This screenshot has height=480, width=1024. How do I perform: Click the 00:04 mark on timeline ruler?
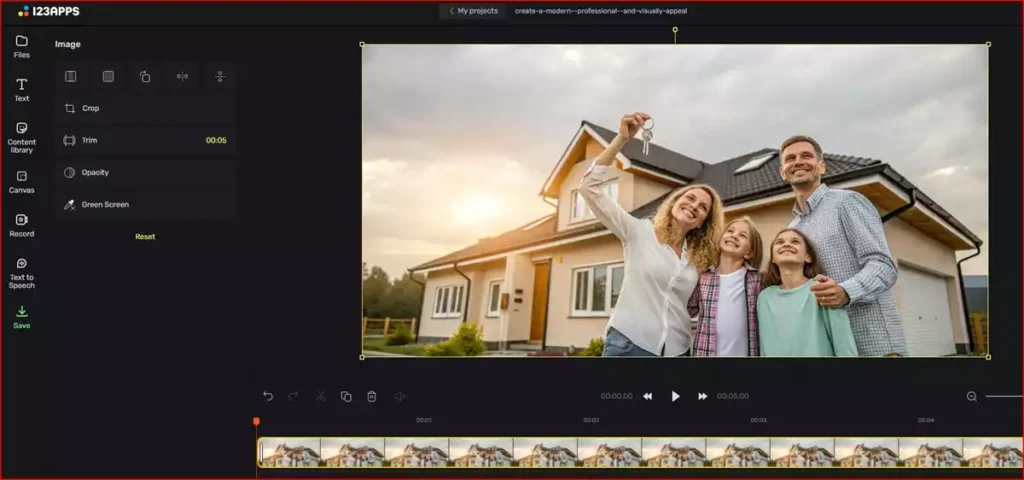926,420
